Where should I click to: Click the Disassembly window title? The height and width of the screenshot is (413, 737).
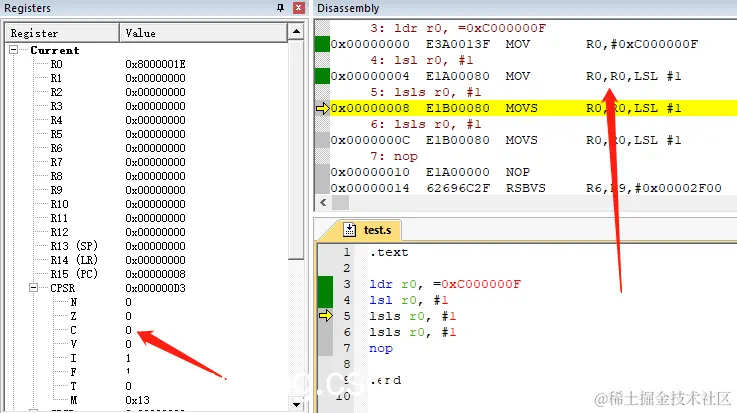(x=348, y=8)
